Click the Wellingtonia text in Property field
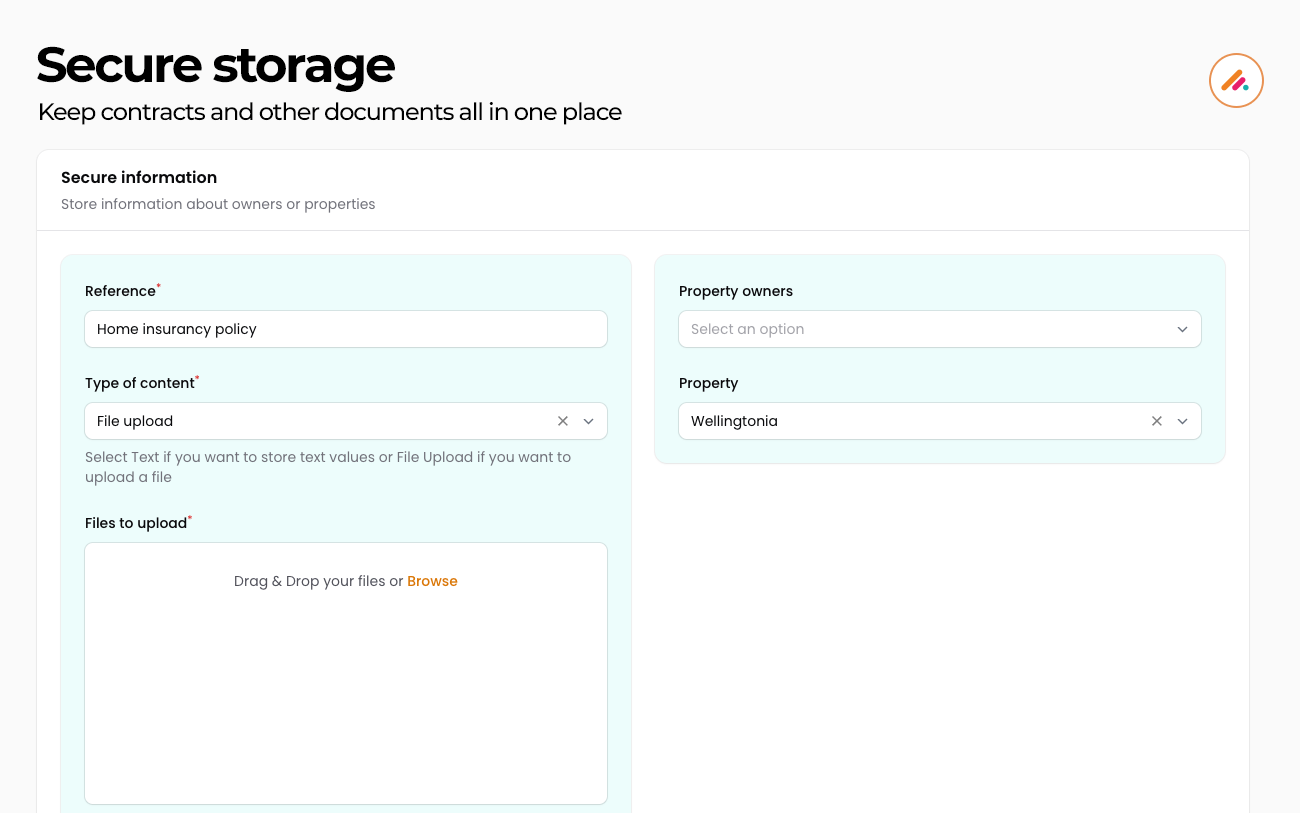The image size is (1300, 813). tap(734, 421)
